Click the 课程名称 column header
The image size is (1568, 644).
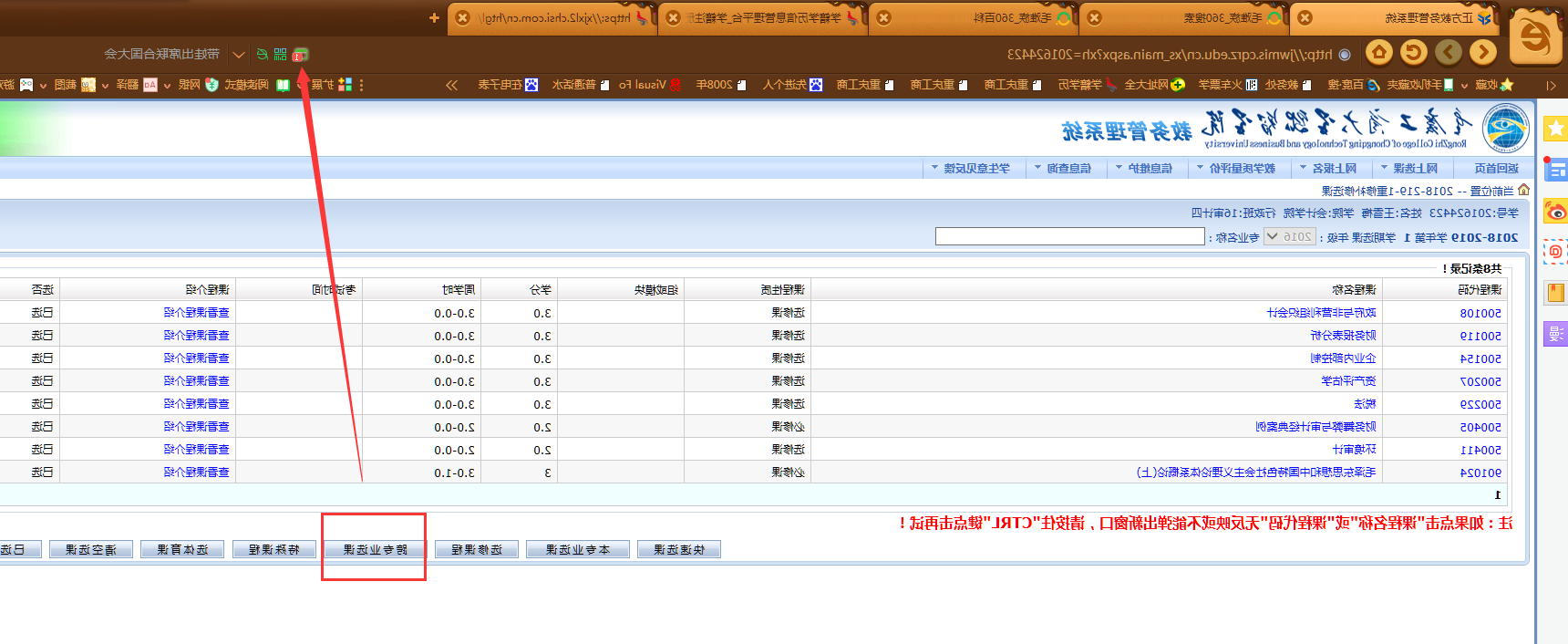(1355, 290)
